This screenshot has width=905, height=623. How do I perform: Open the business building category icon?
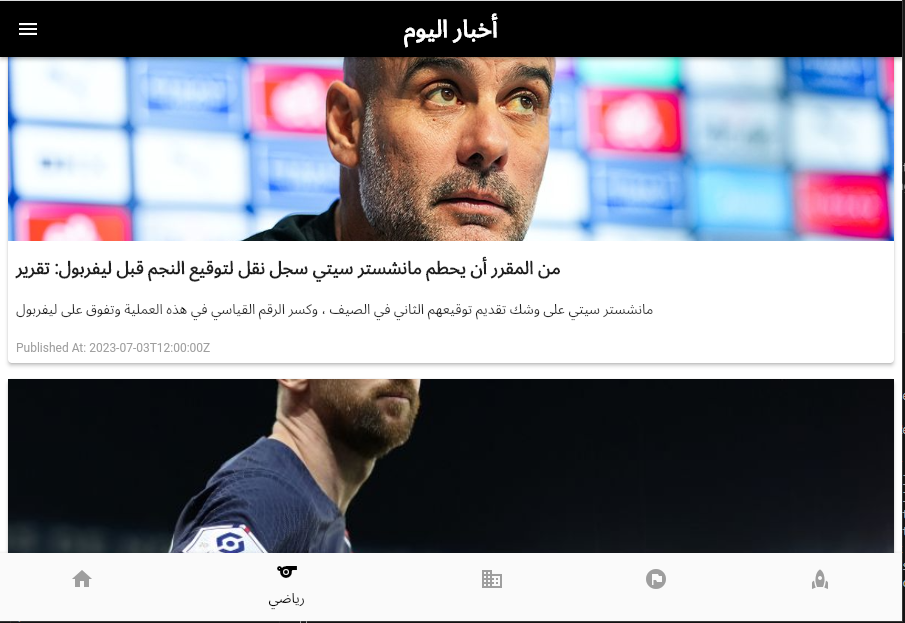click(492, 579)
